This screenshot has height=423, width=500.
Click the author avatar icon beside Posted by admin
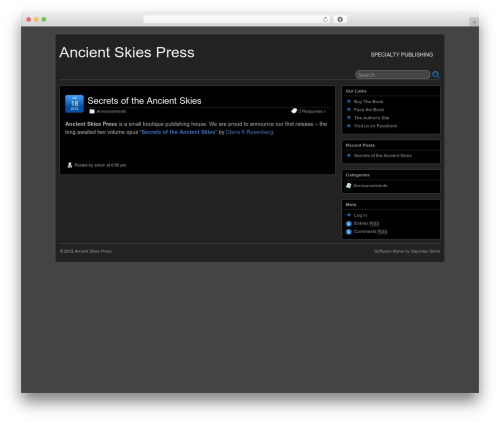click(x=70, y=165)
